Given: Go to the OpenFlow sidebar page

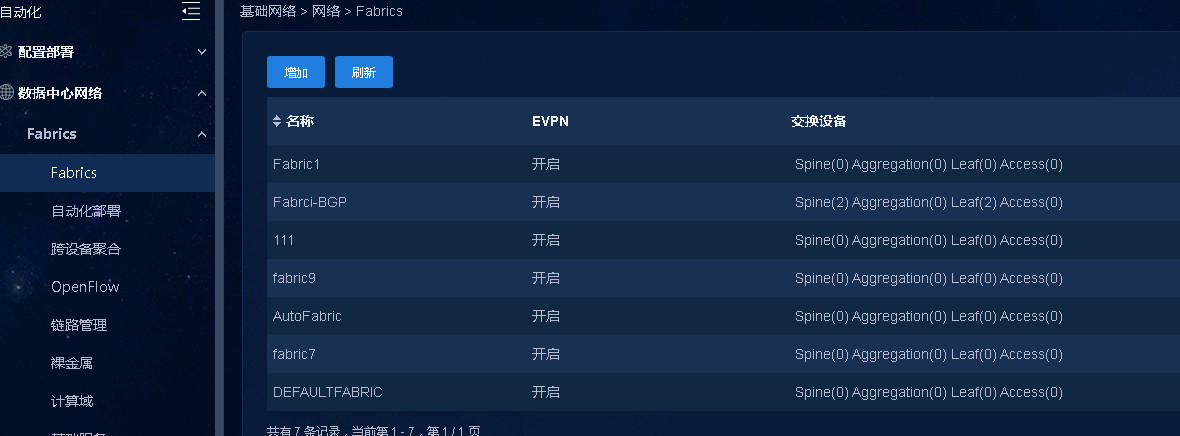Looking at the screenshot, I should 85,287.
